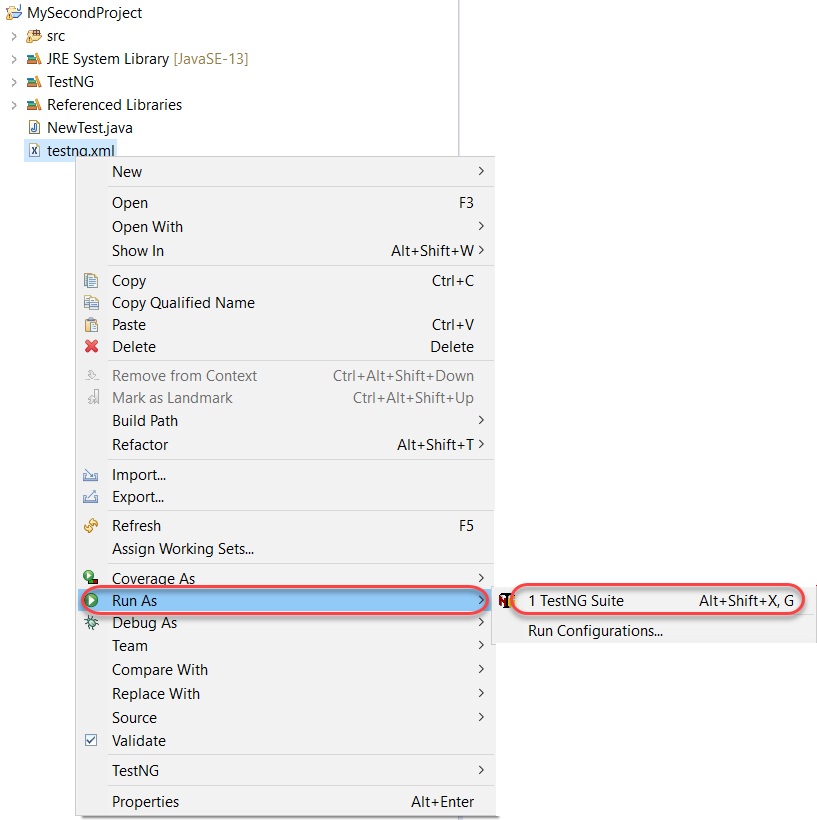
Task: Click the JRE System Library icon
Action: [x=34, y=59]
